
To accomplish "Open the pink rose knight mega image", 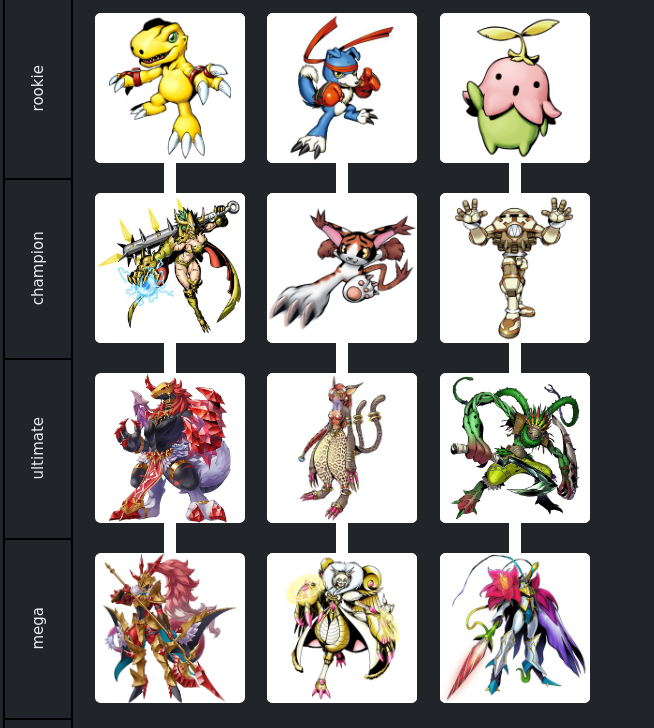I will (515, 628).
